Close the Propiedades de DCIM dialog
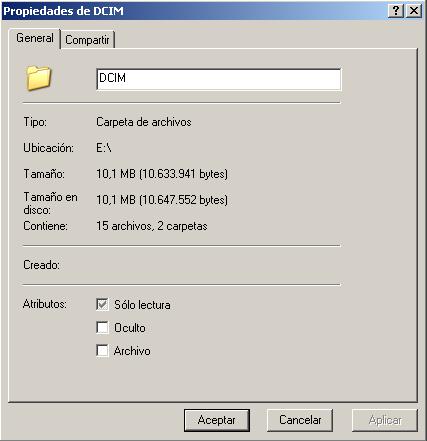The width and height of the screenshot is (427, 441). 414,11
